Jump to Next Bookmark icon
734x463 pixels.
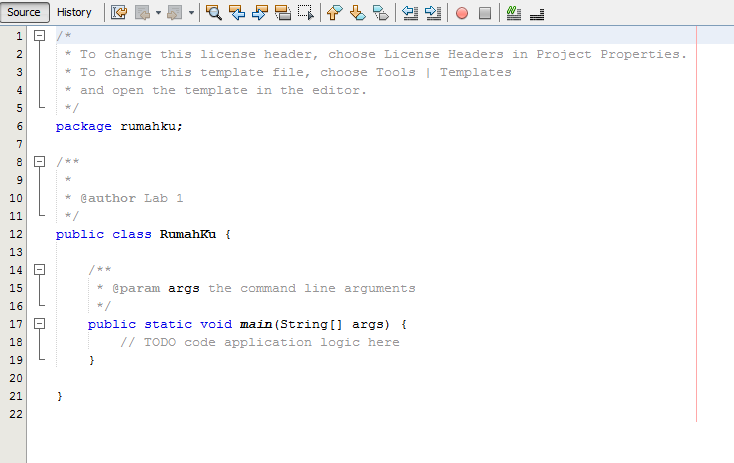coord(358,13)
